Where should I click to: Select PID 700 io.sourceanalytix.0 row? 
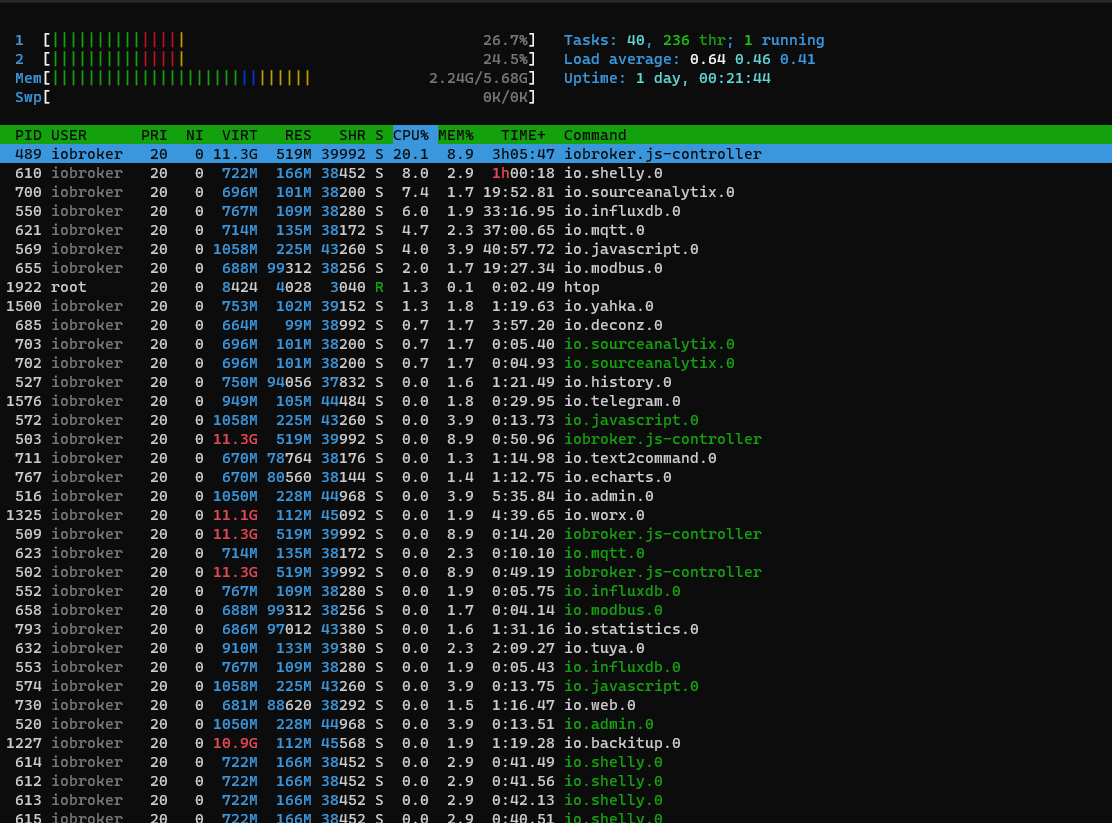click(556, 192)
